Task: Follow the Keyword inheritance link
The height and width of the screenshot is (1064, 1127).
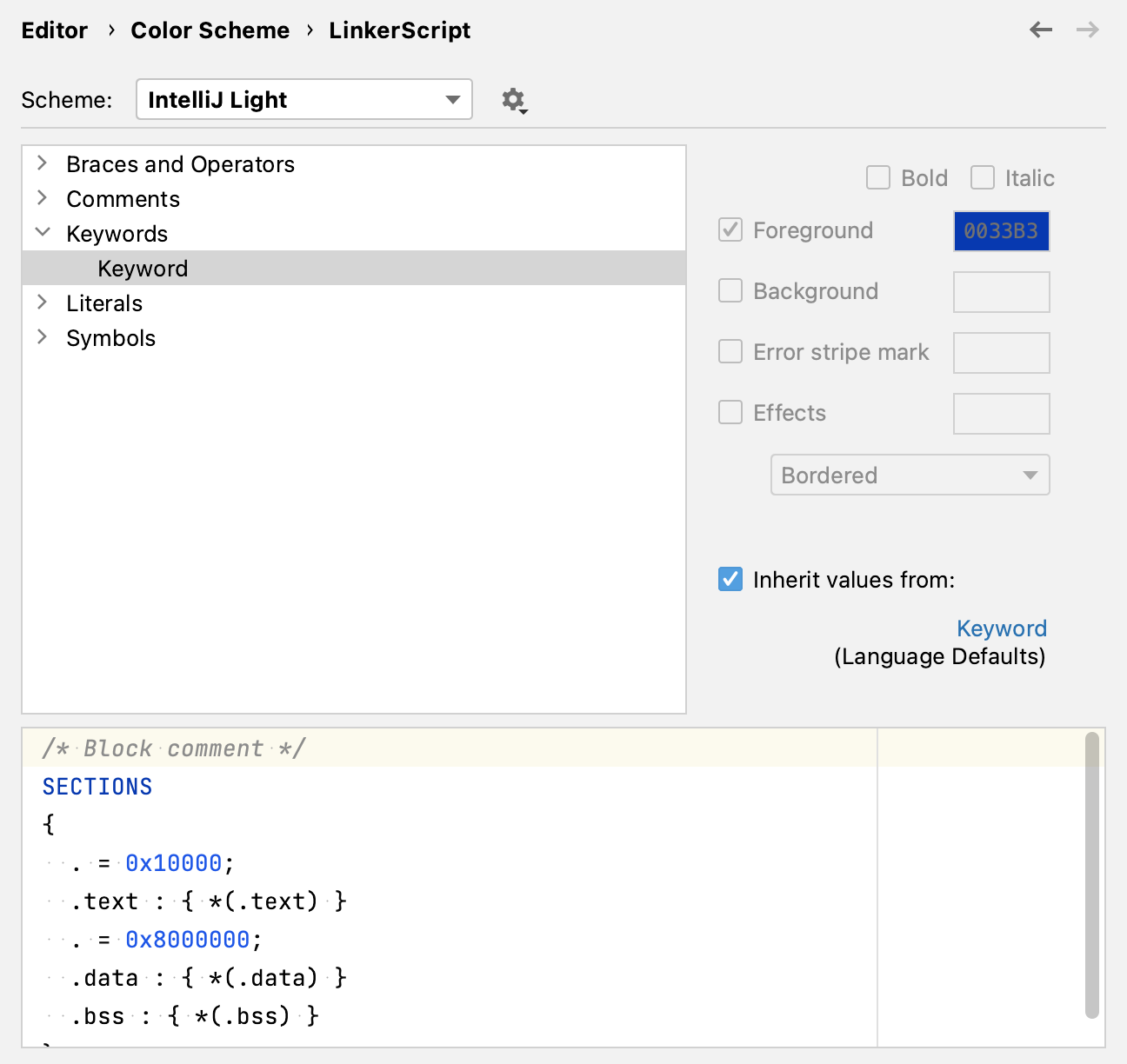Action: coord(1001,628)
